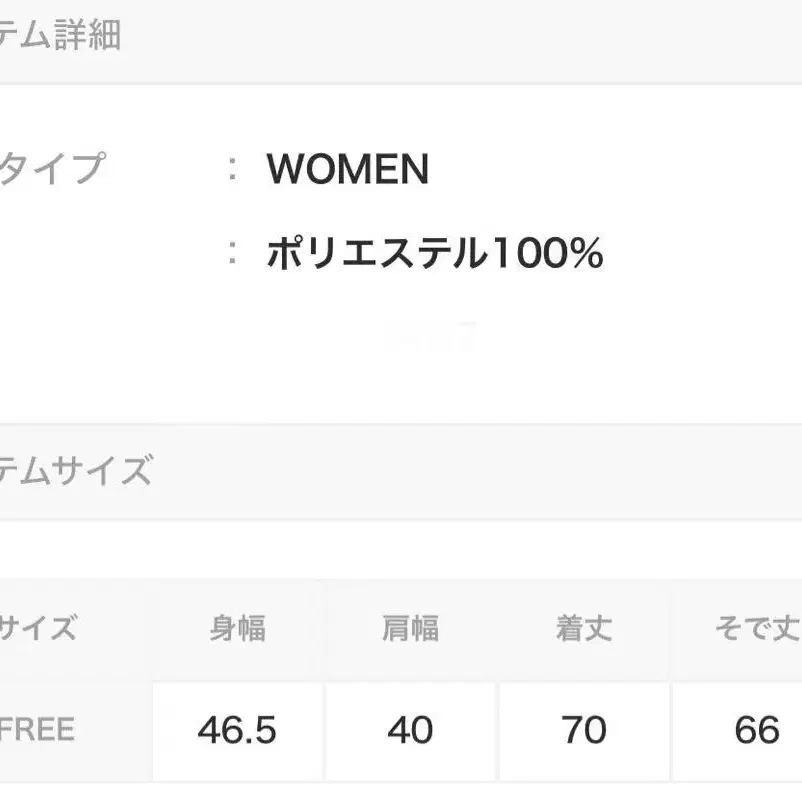
Task: Click the colon separator beside WOMEN
Action: (x=233, y=169)
